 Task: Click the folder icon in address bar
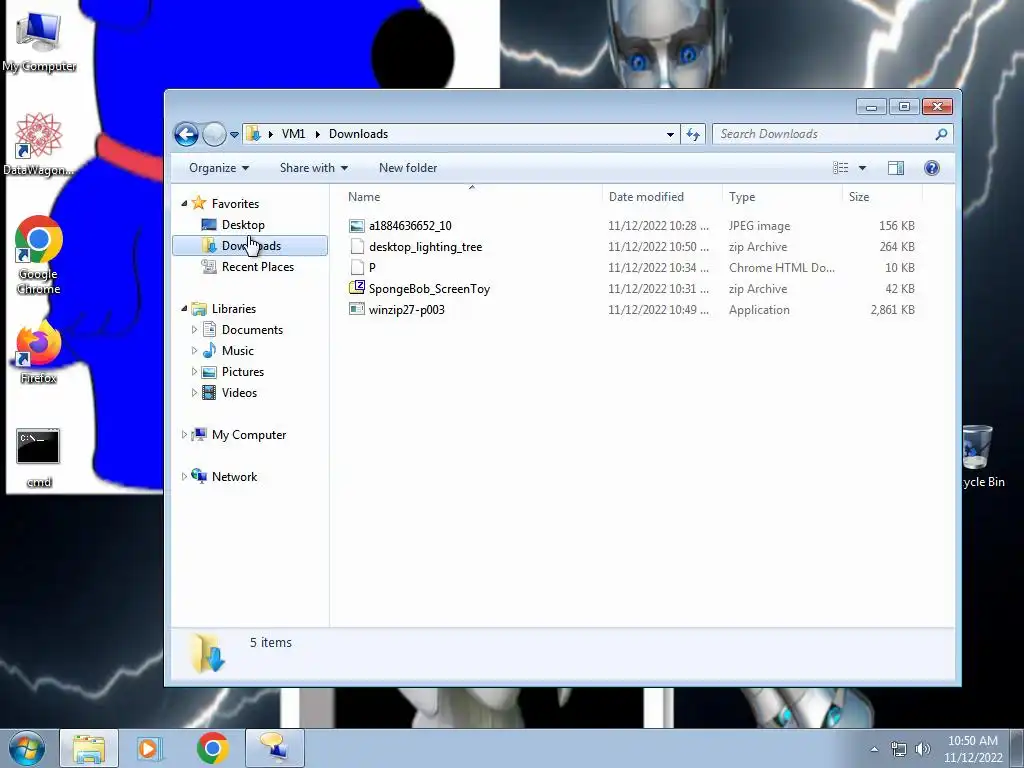pos(253,134)
